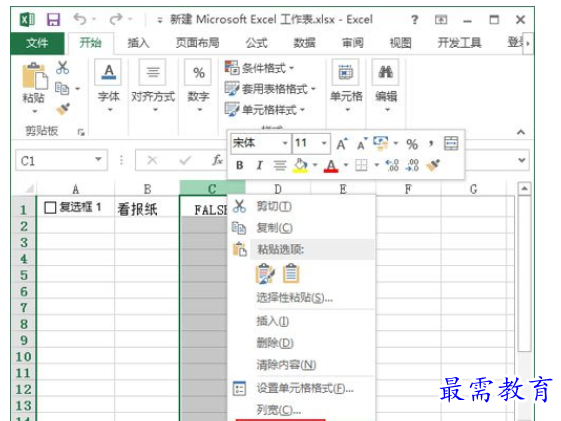This screenshot has height=421, width=561.
Task: Open the 数字 number format group
Action: pyautogui.click(x=198, y=86)
